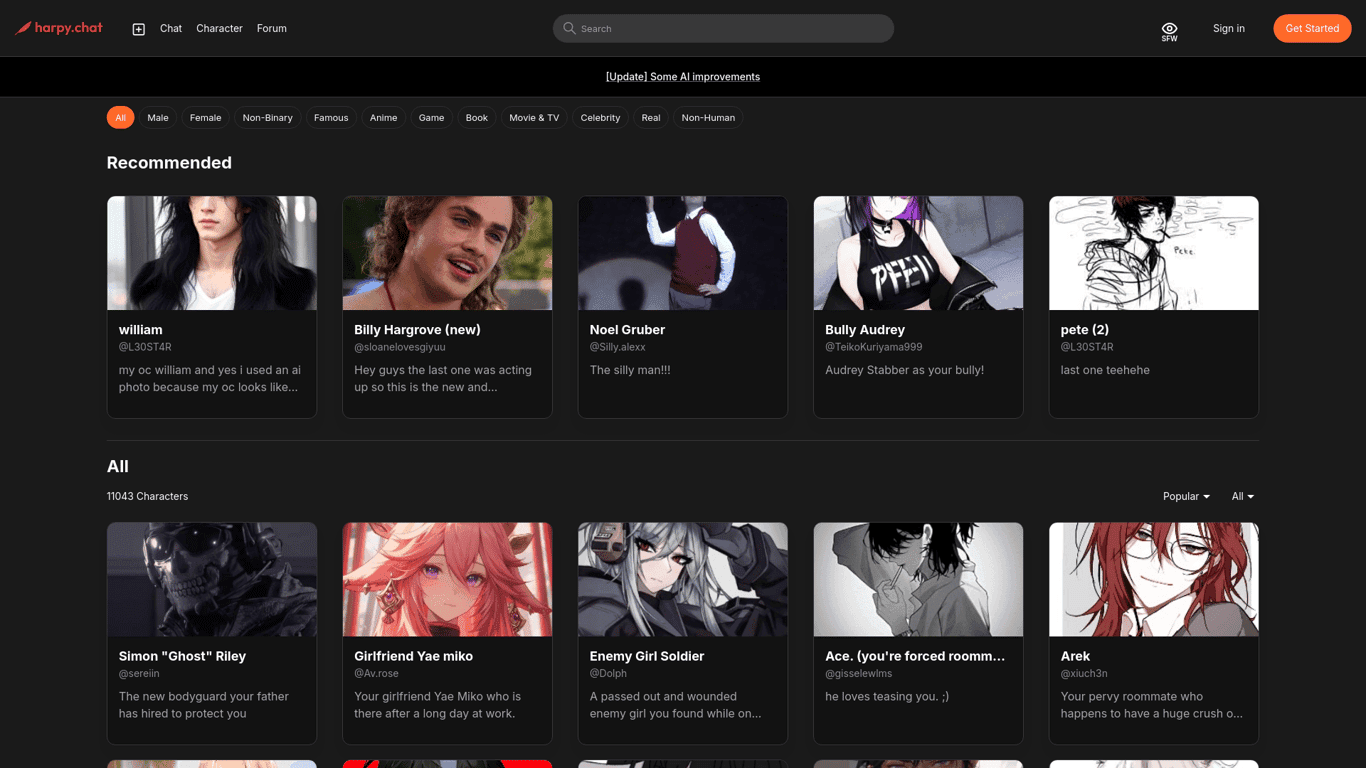The height and width of the screenshot is (768, 1366).
Task: Select the All category chip
Action: click(120, 118)
